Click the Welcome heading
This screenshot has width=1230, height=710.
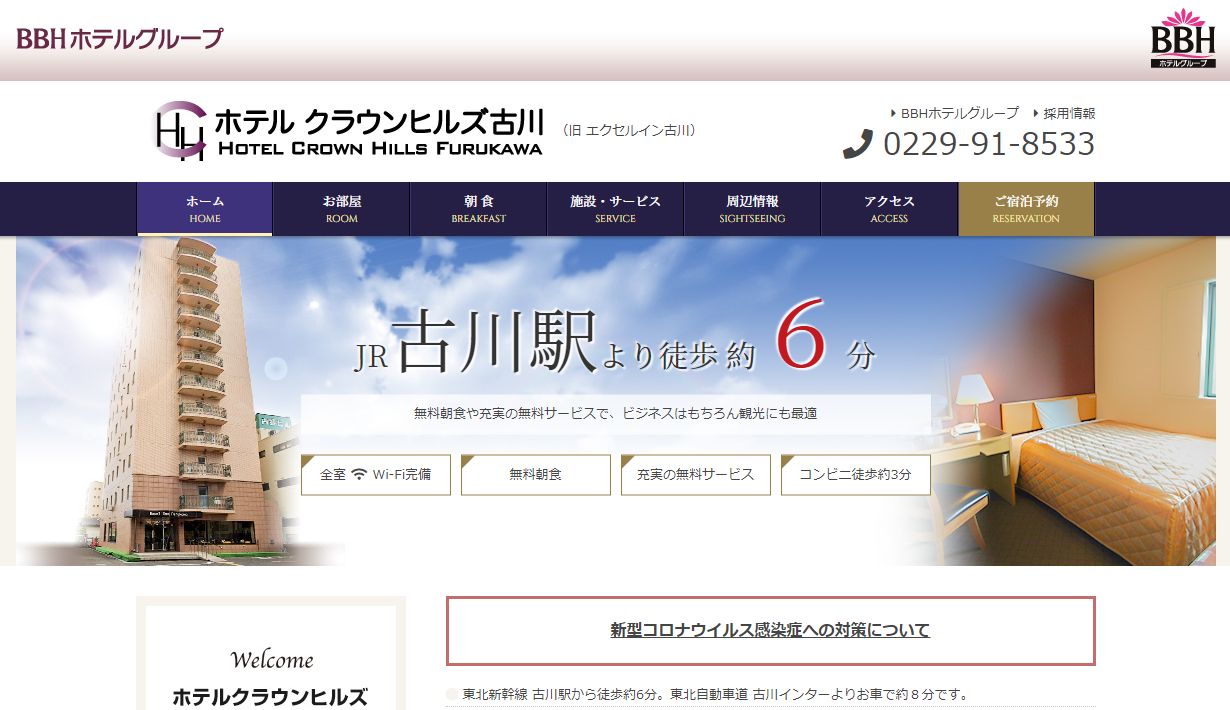[x=271, y=660]
